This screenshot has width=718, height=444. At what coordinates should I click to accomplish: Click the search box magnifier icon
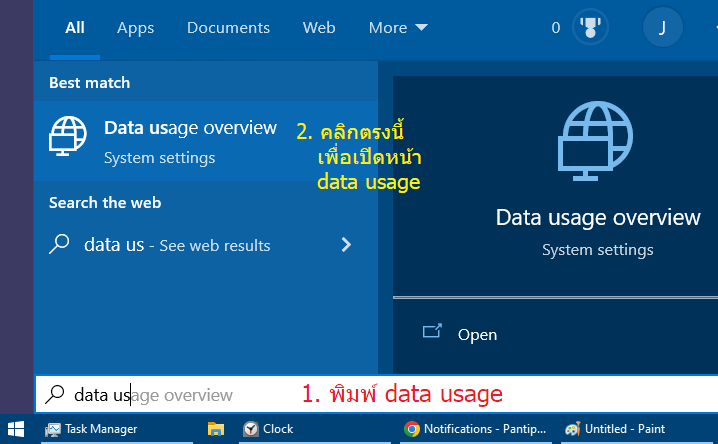55,395
